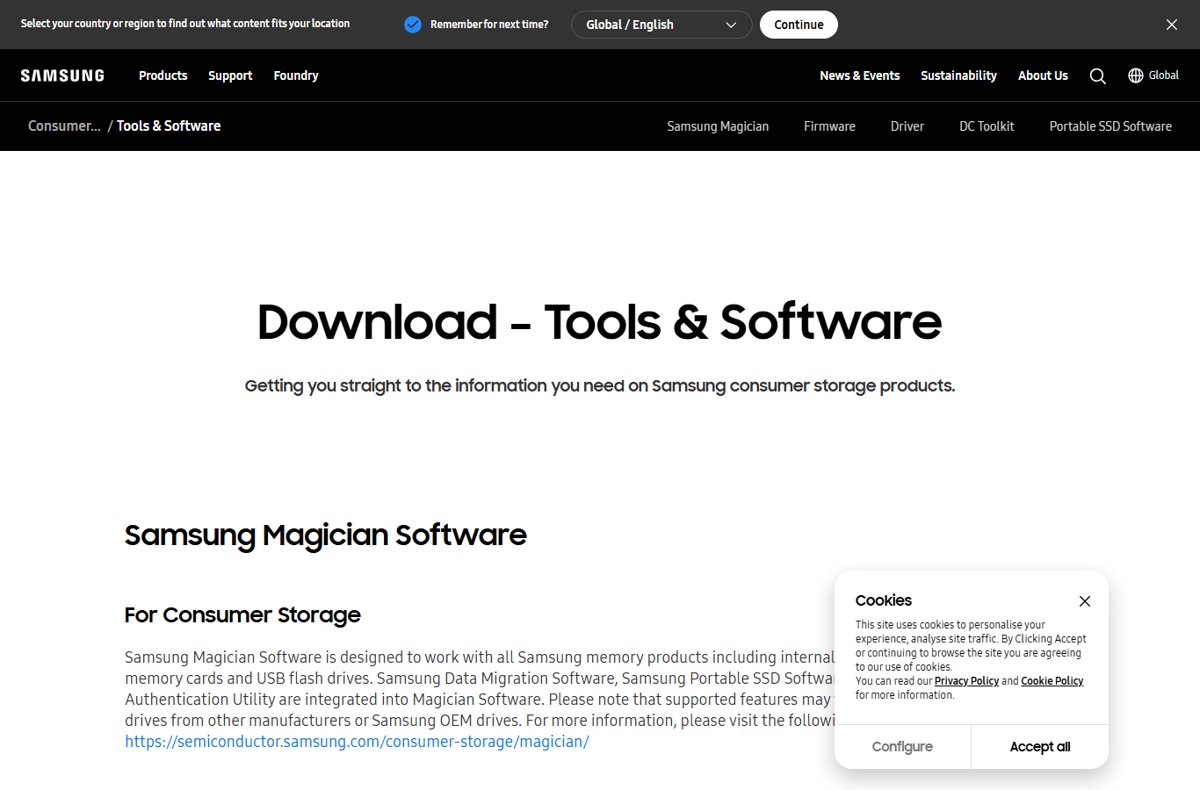Image resolution: width=1200 pixels, height=790 pixels.
Task: Open the search magnifier icon
Action: [1097, 76]
